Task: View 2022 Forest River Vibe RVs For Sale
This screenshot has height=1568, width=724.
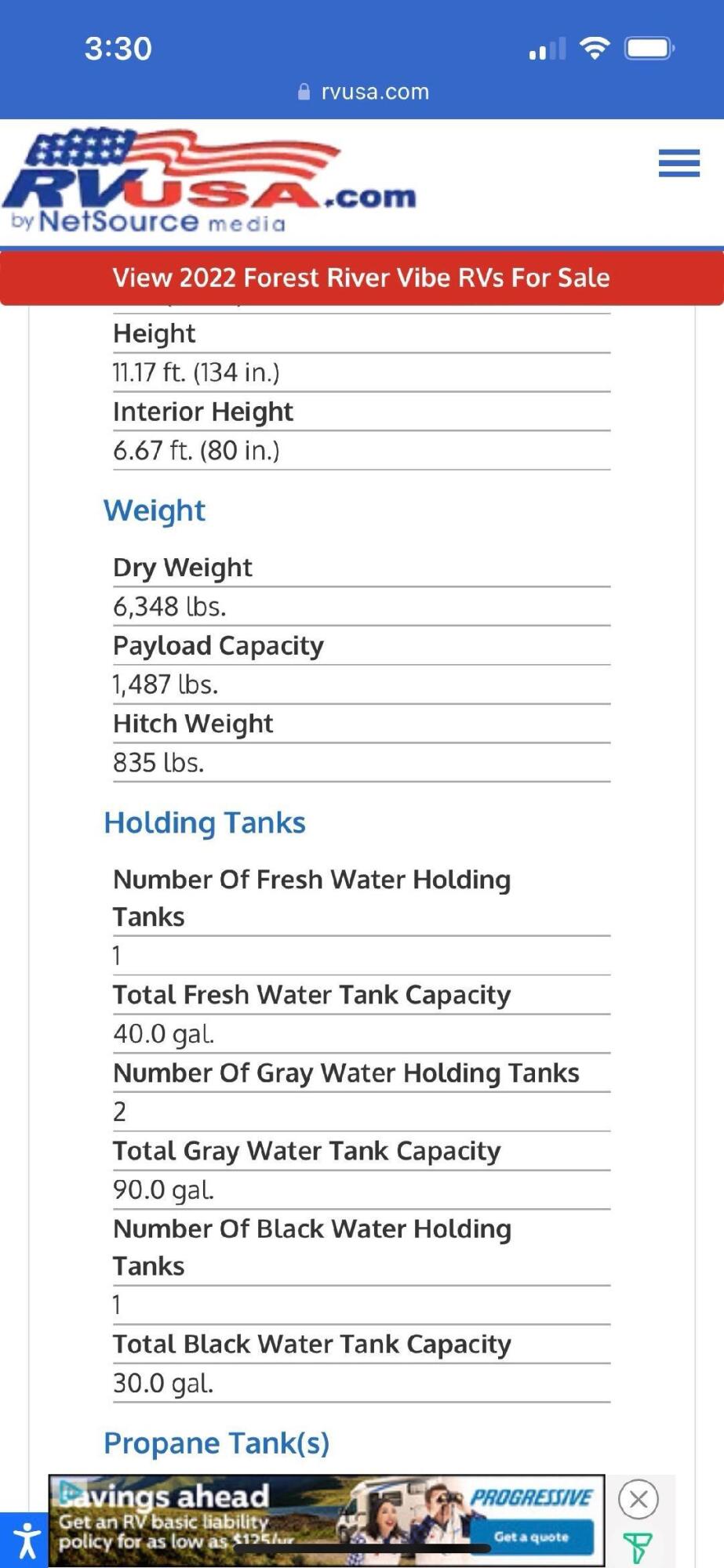Action: 362,278
